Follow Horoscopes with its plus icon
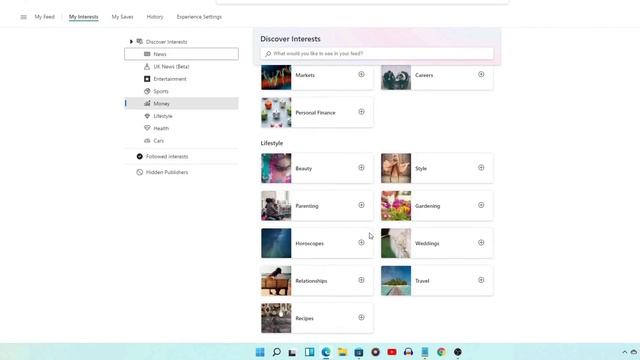 (361, 242)
